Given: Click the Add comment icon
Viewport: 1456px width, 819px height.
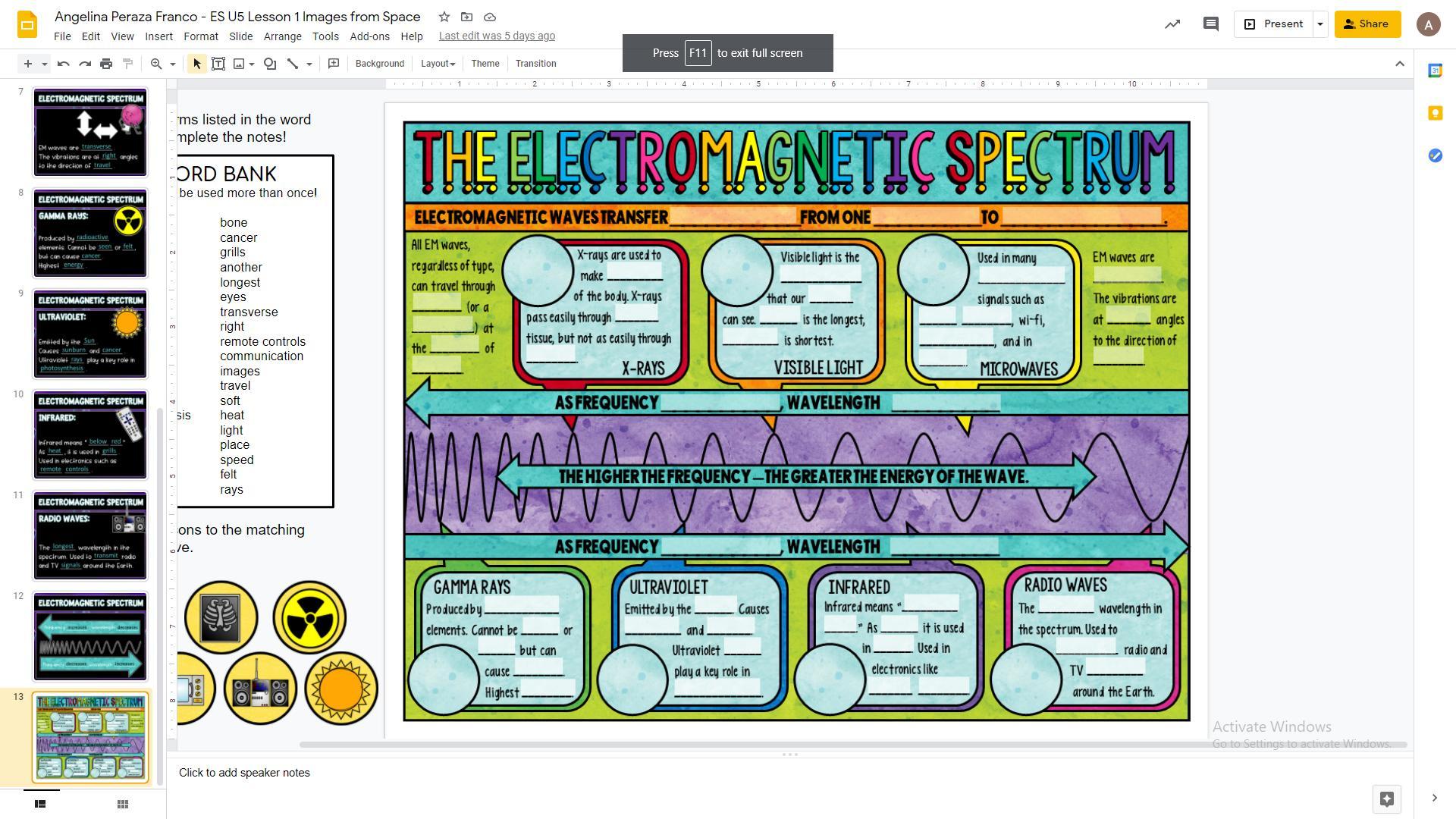Looking at the screenshot, I should 334,64.
